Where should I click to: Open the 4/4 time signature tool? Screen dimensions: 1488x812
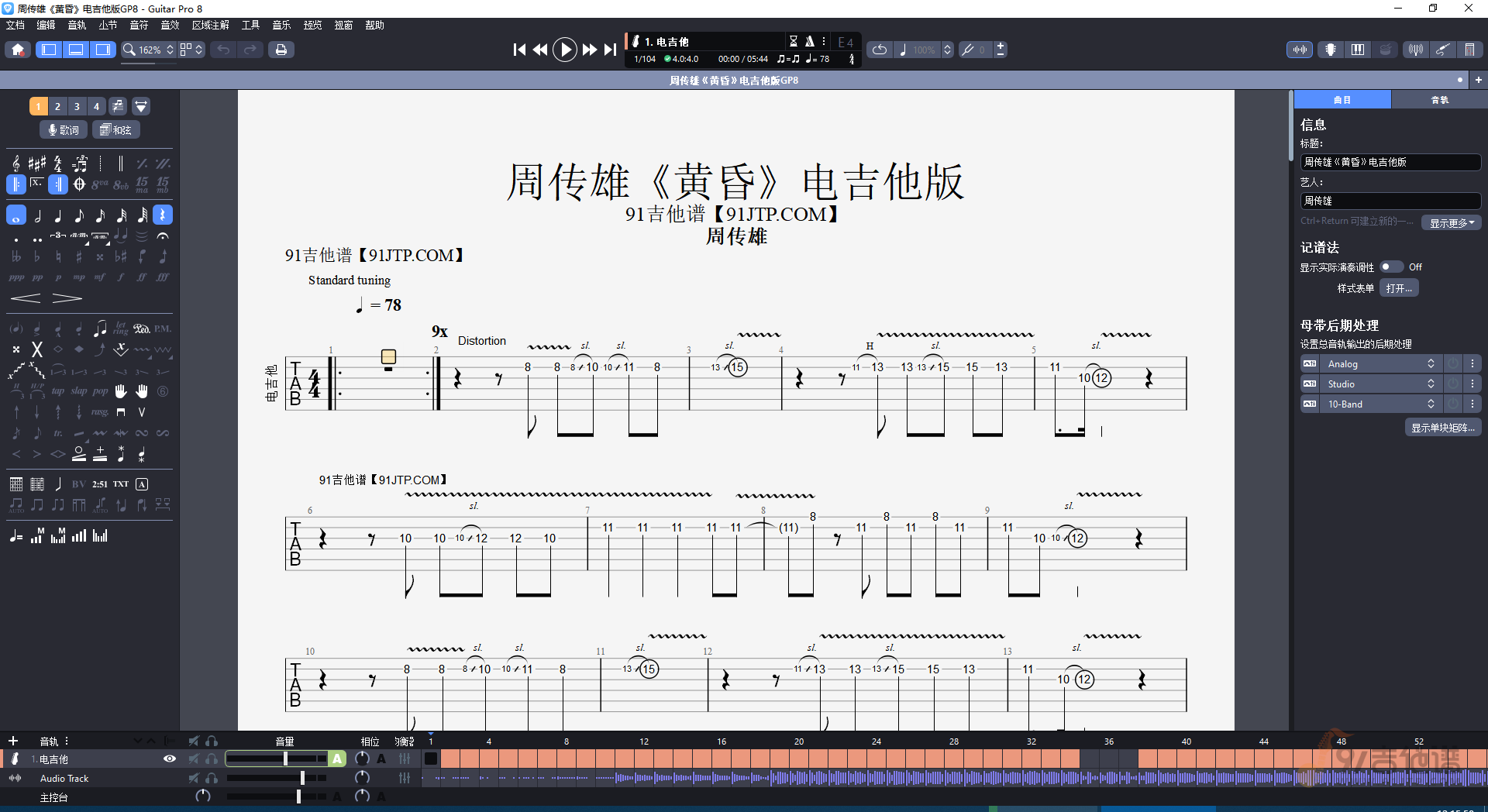58,163
